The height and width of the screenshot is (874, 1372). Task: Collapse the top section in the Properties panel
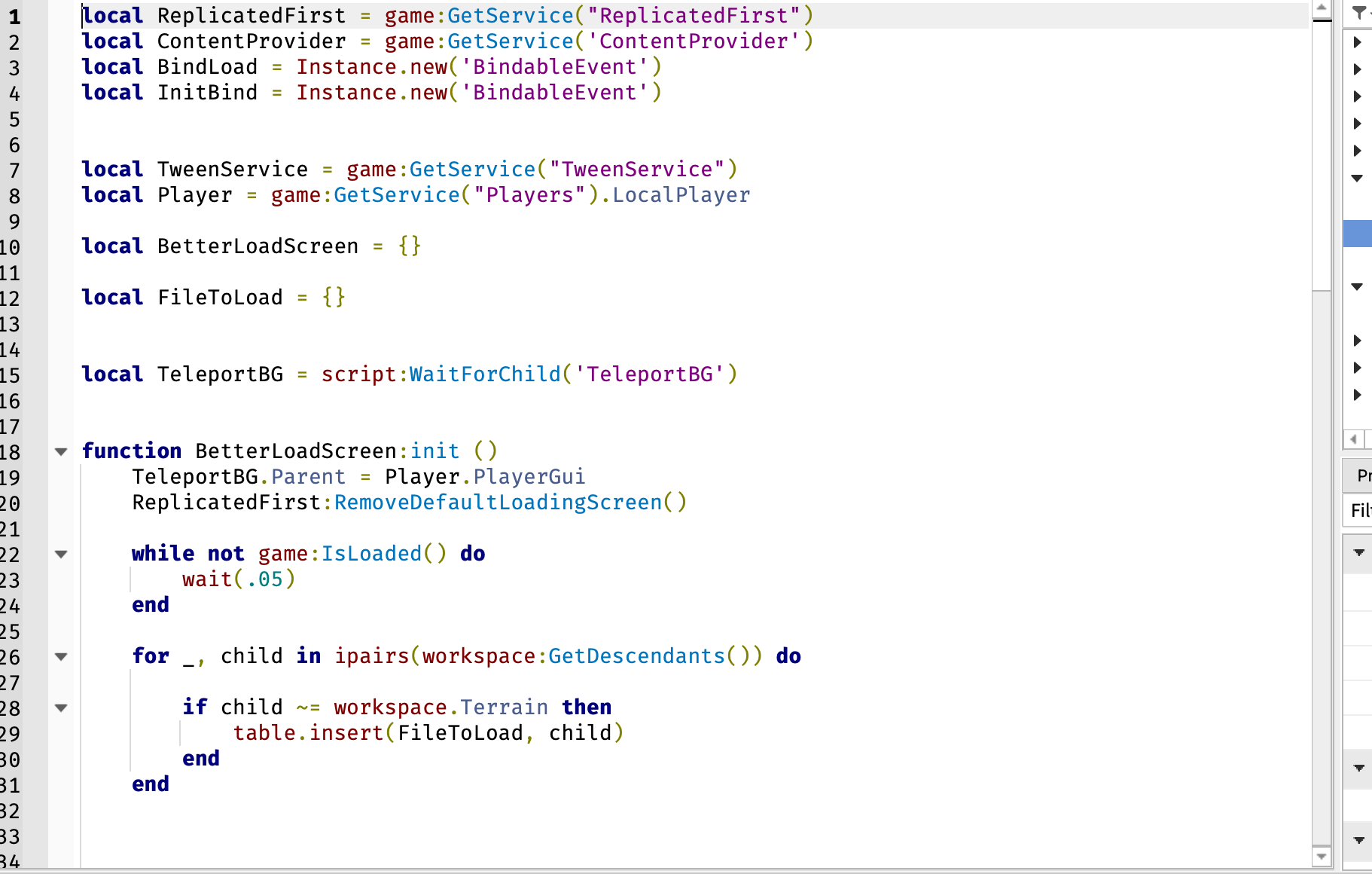(x=1358, y=554)
